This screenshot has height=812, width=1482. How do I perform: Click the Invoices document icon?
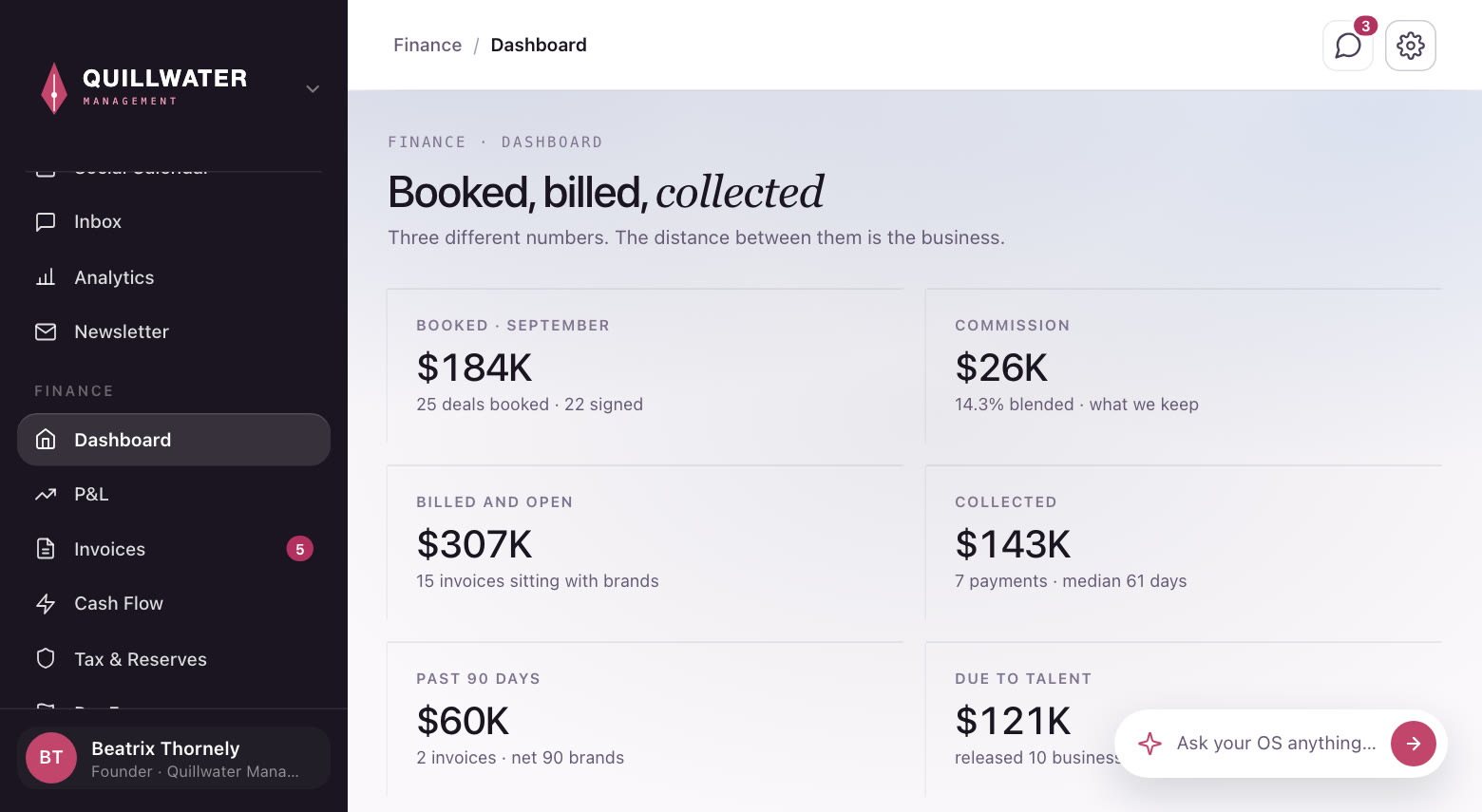[46, 549]
